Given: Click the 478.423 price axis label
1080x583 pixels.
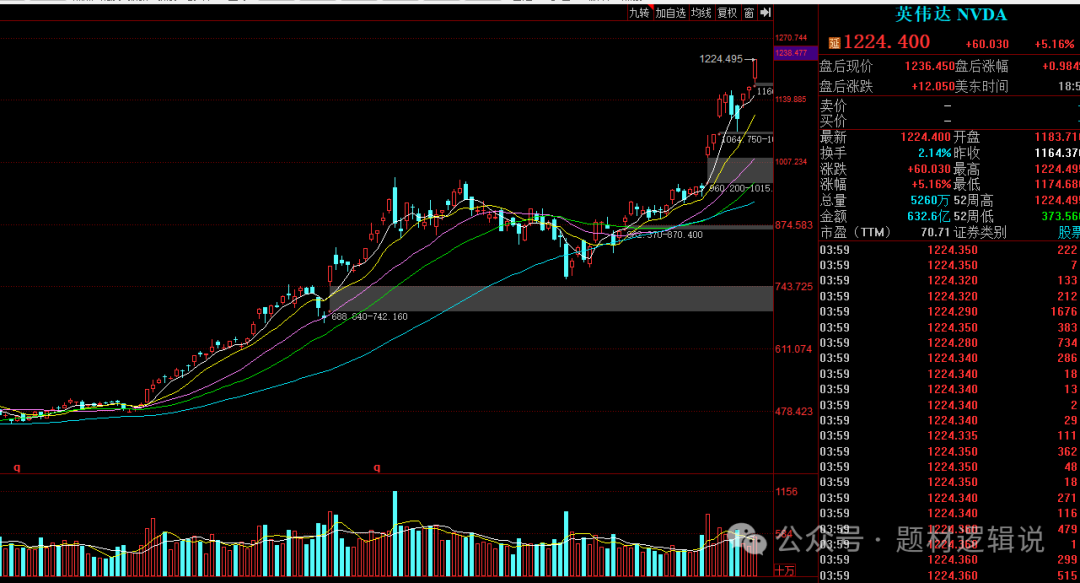Looking at the screenshot, I should click(793, 411).
